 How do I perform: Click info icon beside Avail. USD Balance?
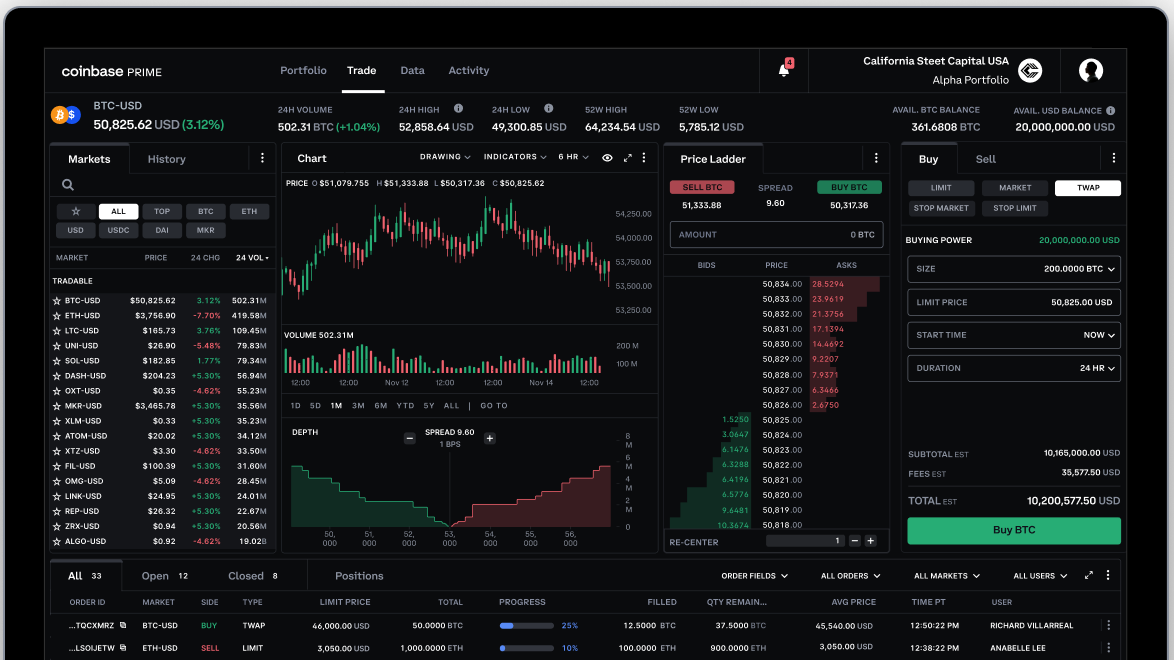(1110, 110)
